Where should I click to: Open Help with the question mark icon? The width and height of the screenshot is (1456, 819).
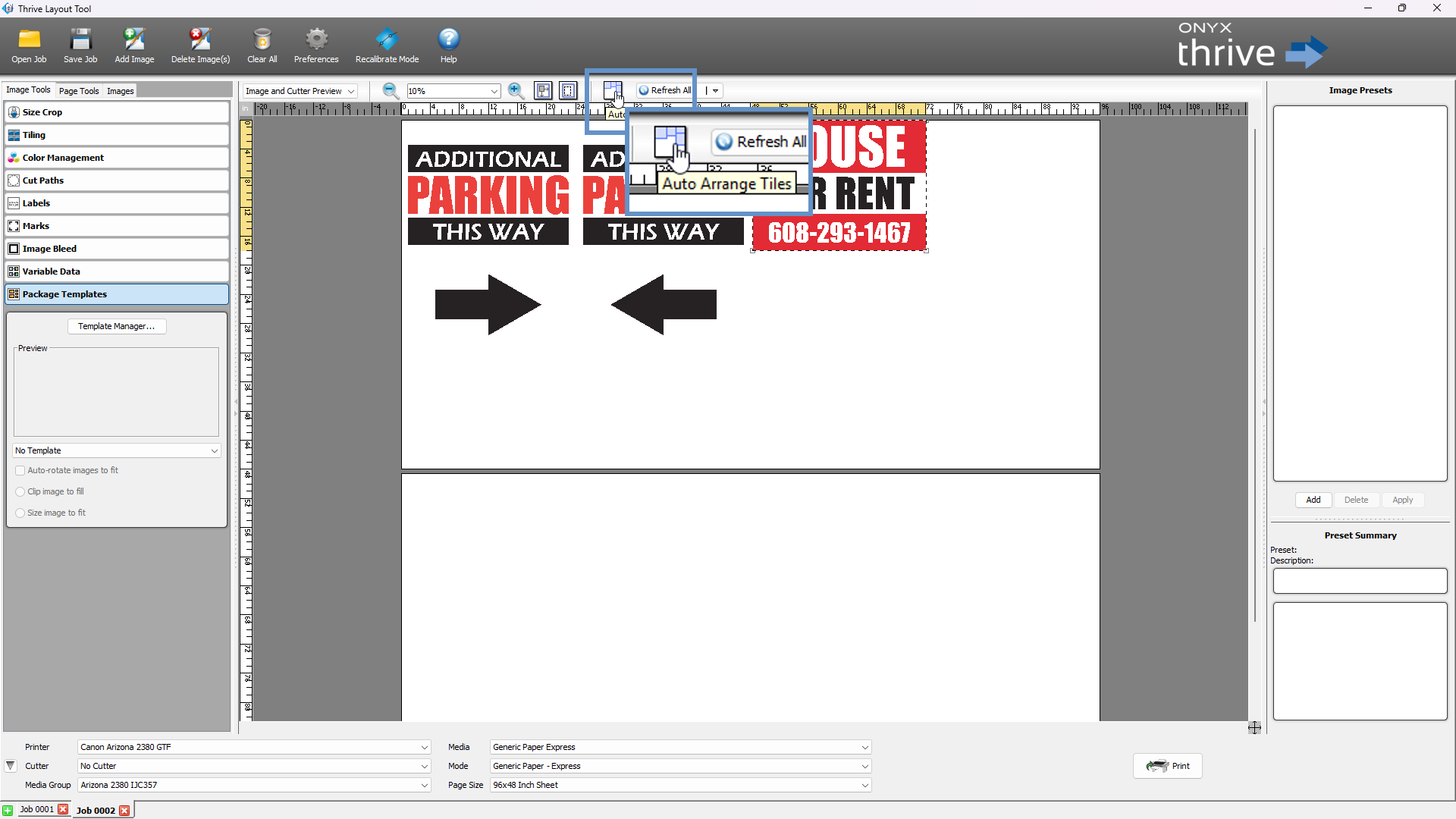[x=449, y=45]
